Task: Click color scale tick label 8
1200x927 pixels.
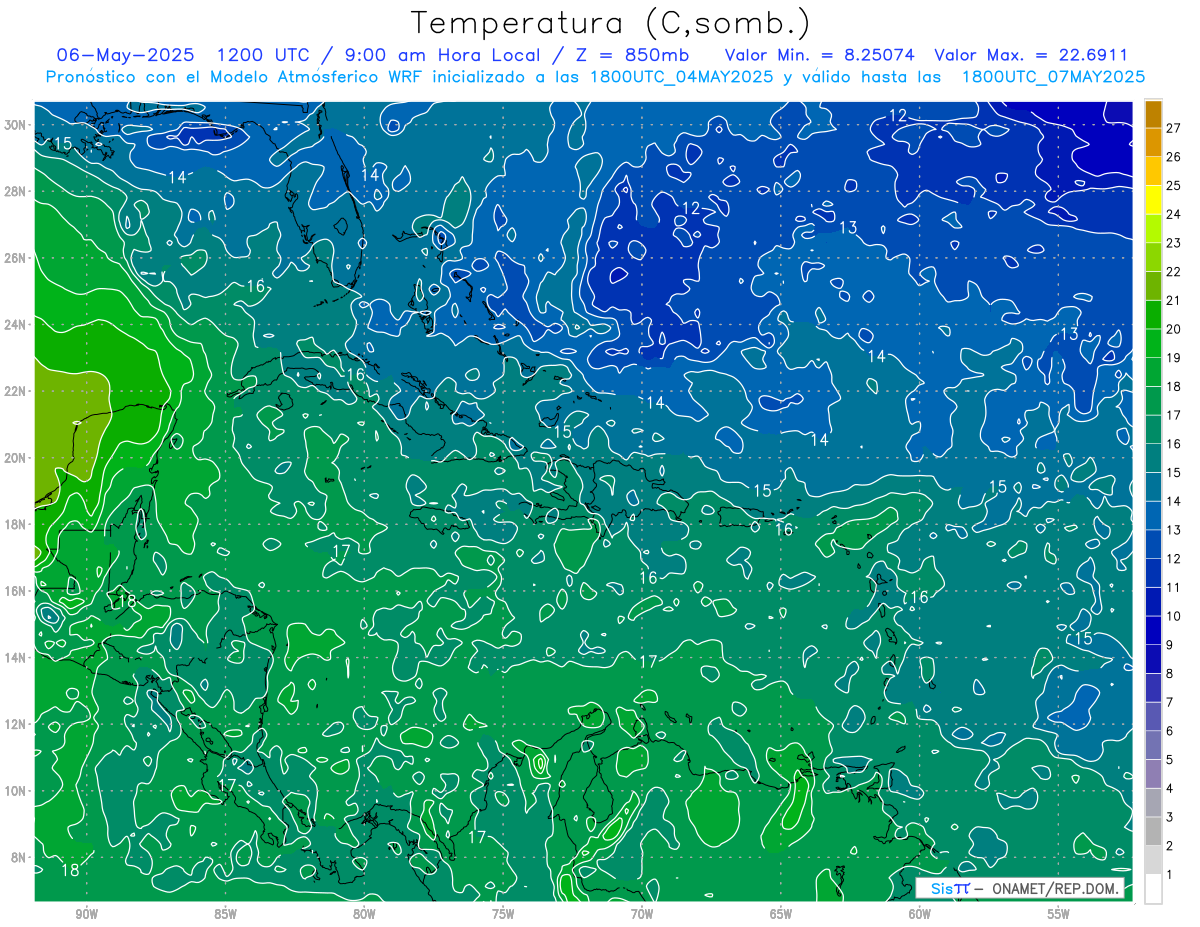Action: point(1170,673)
